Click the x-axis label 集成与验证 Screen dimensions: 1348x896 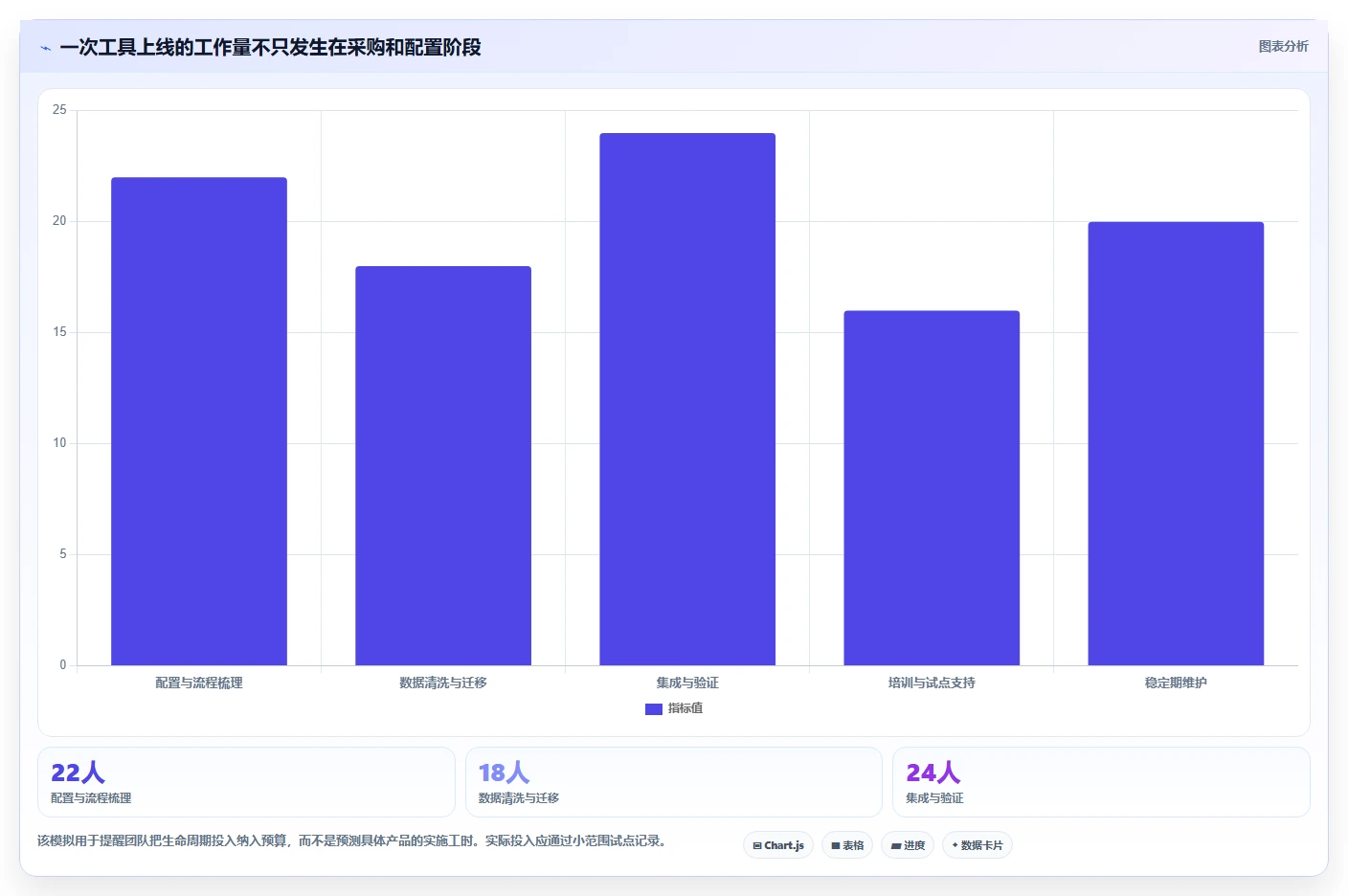click(687, 683)
